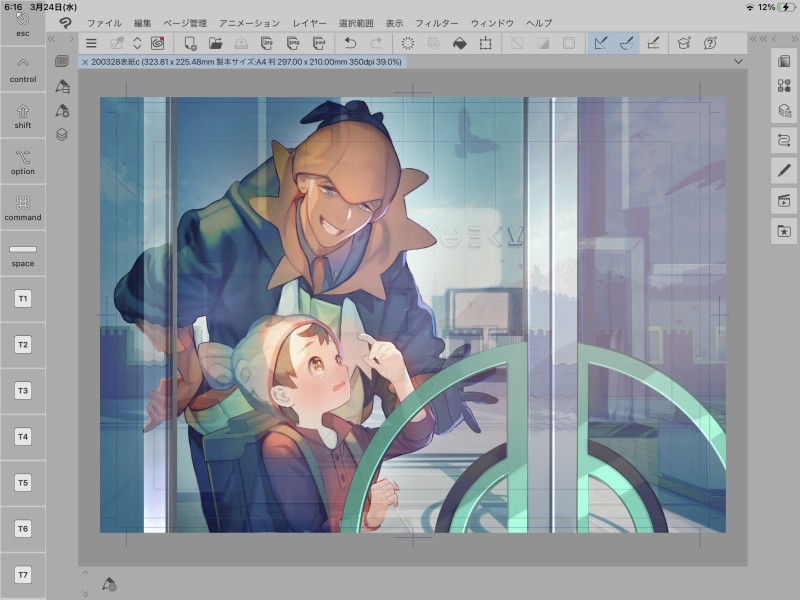Open the Clip Studio Paint logo menu

pyautogui.click(x=65, y=22)
